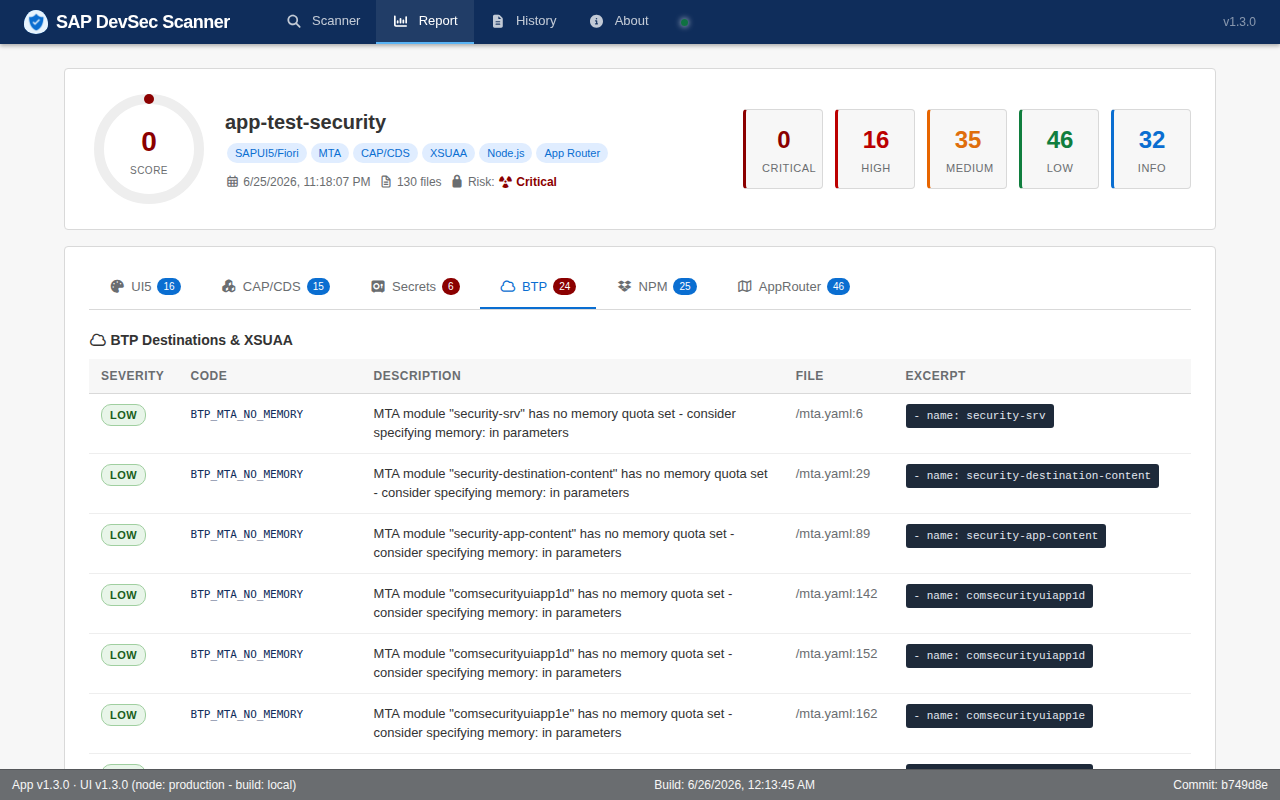Viewport: 1280px width, 800px height.
Task: Click BTP_MTA_NO_MEMORY code in the /mta.yaml:162 row
Action: coord(247,715)
